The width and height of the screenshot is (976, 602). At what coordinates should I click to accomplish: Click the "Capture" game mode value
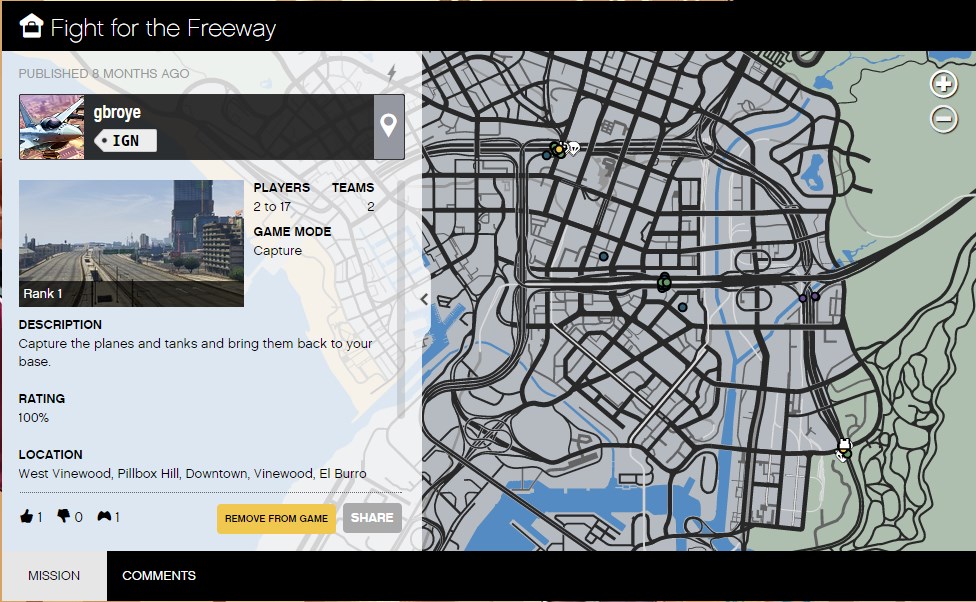(278, 250)
